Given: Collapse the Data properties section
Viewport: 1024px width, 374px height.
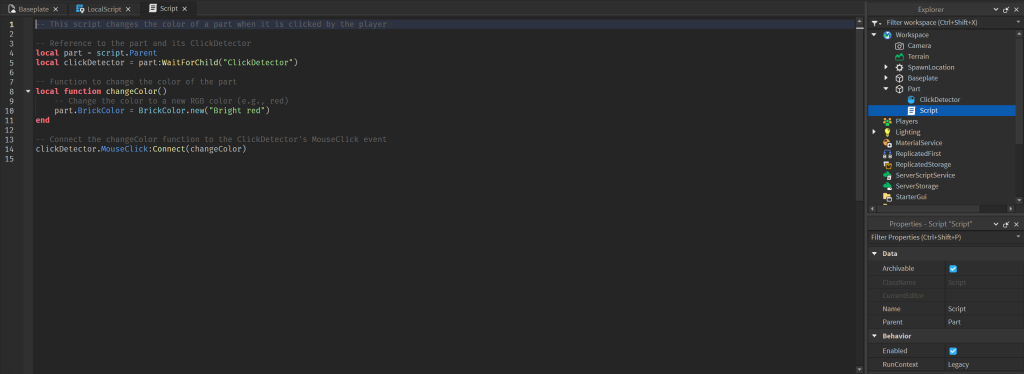Looking at the screenshot, I should click(874, 253).
